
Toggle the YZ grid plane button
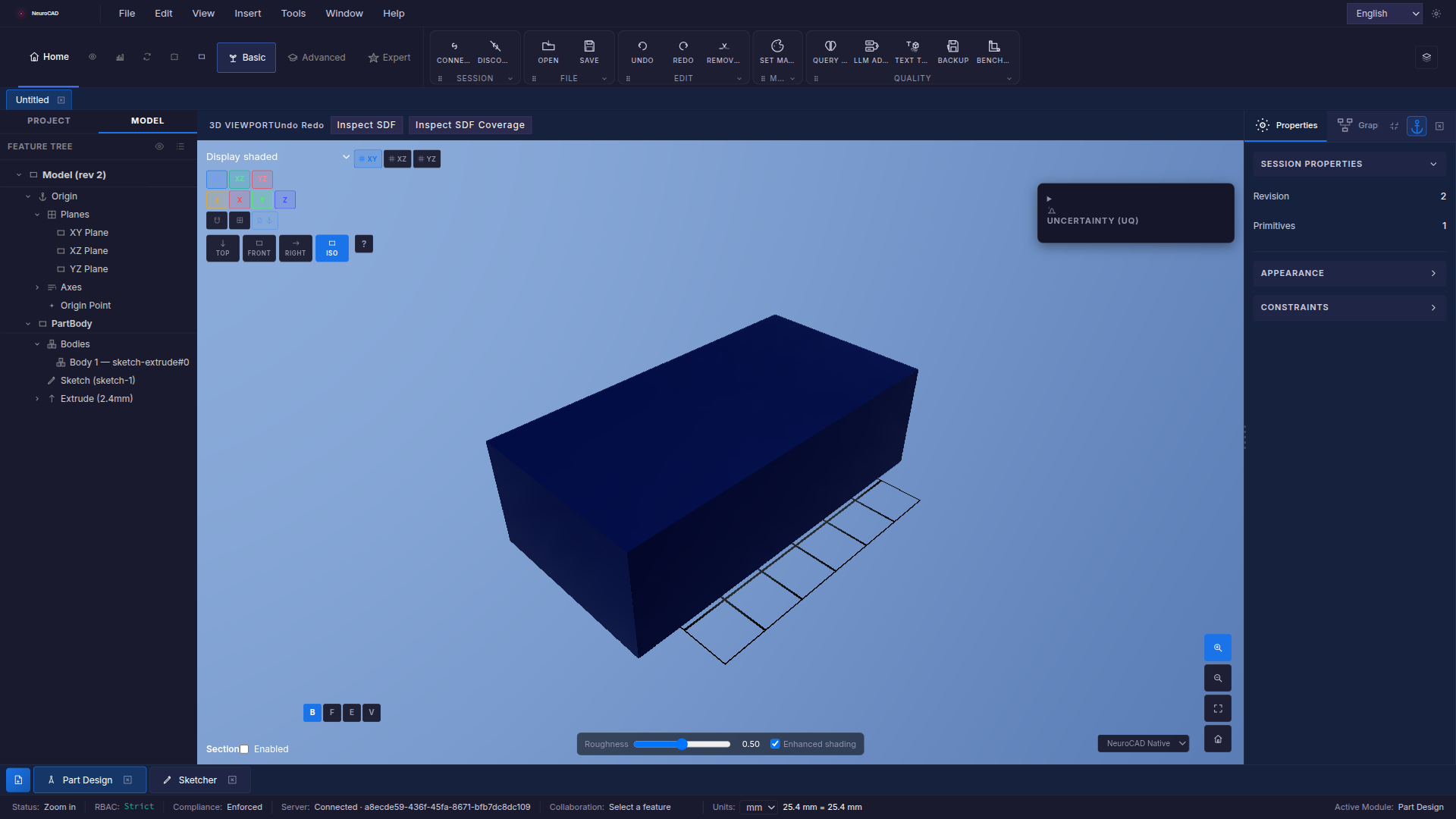pos(427,158)
